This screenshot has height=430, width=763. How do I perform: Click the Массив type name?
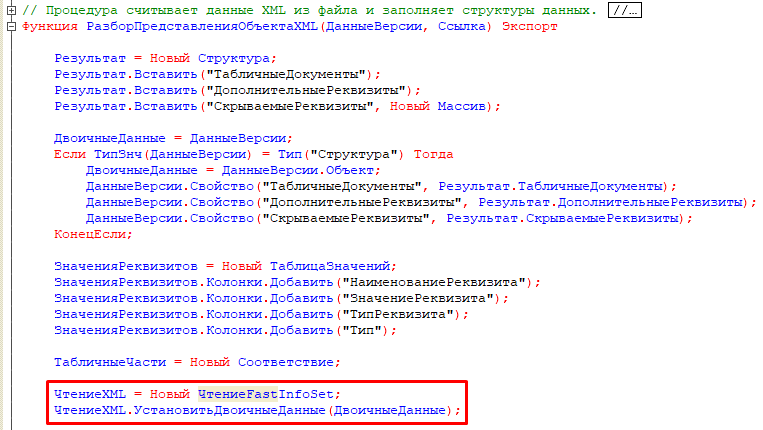(461, 106)
